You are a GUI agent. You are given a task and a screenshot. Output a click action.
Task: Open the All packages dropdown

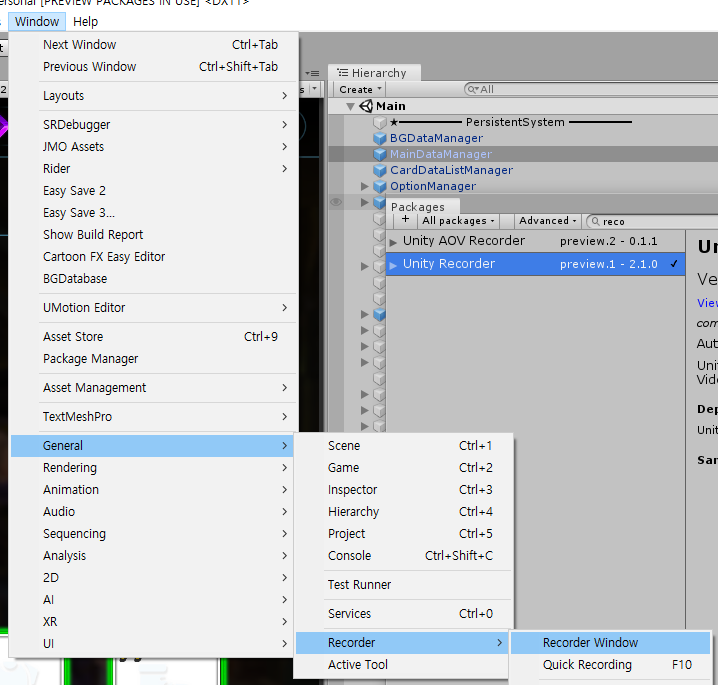tap(458, 221)
